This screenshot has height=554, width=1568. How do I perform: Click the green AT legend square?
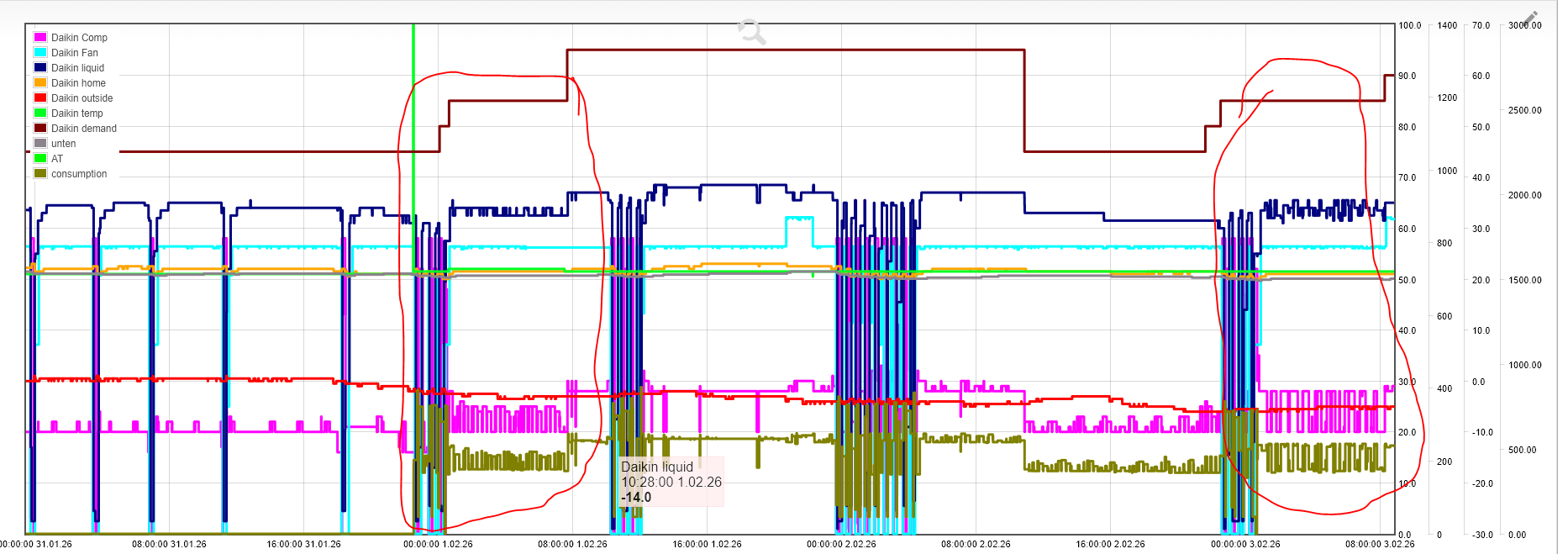[40, 159]
